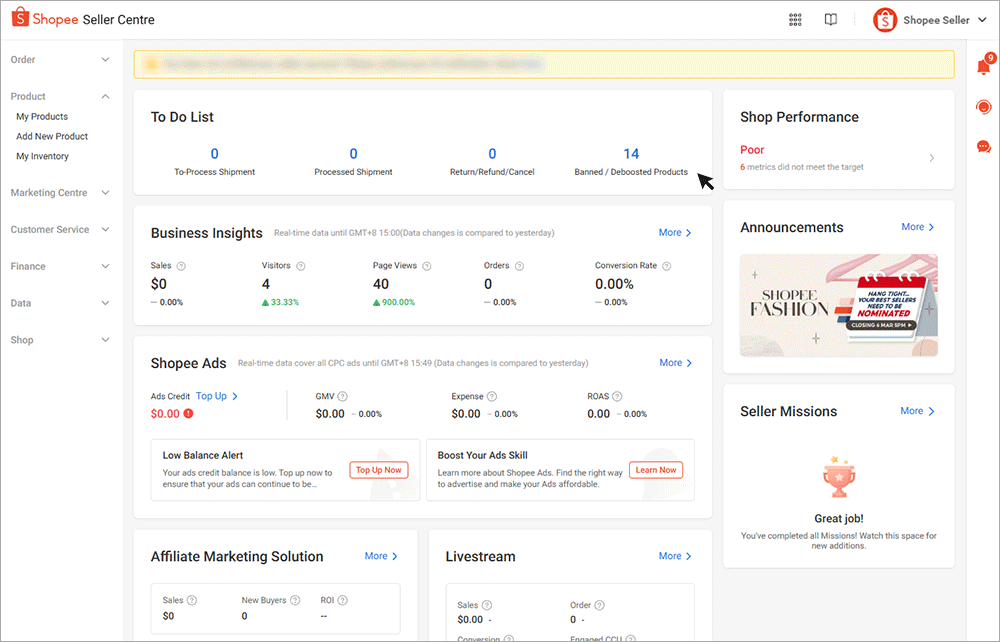The height and width of the screenshot is (642, 1000).
Task: Click the Shopee Fashion announcement banner
Action: pos(838,304)
